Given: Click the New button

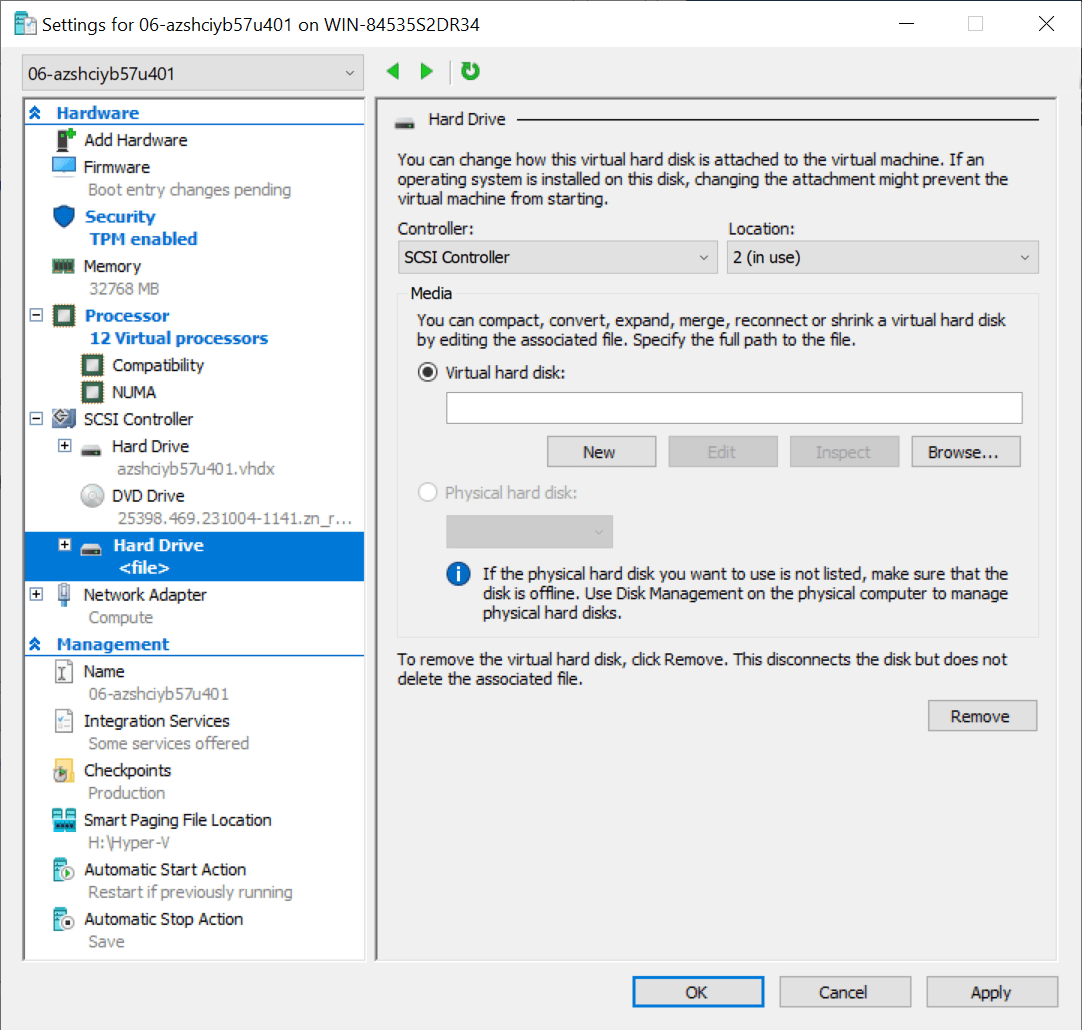Looking at the screenshot, I should [602, 452].
